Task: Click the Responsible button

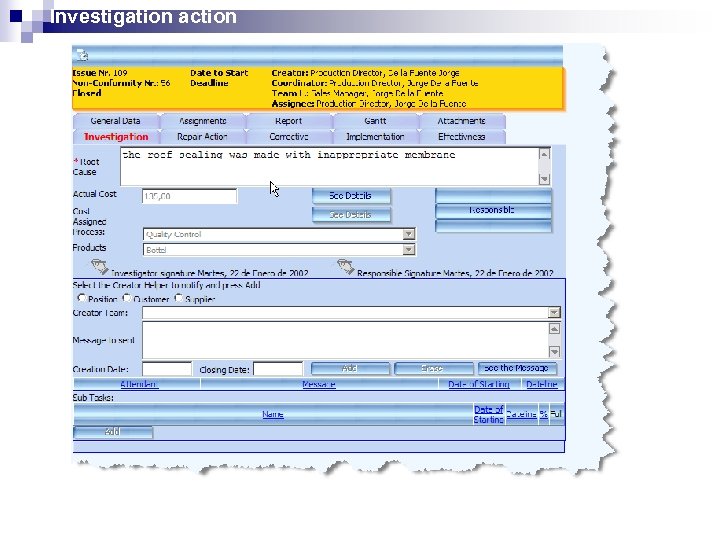Action: [493, 210]
